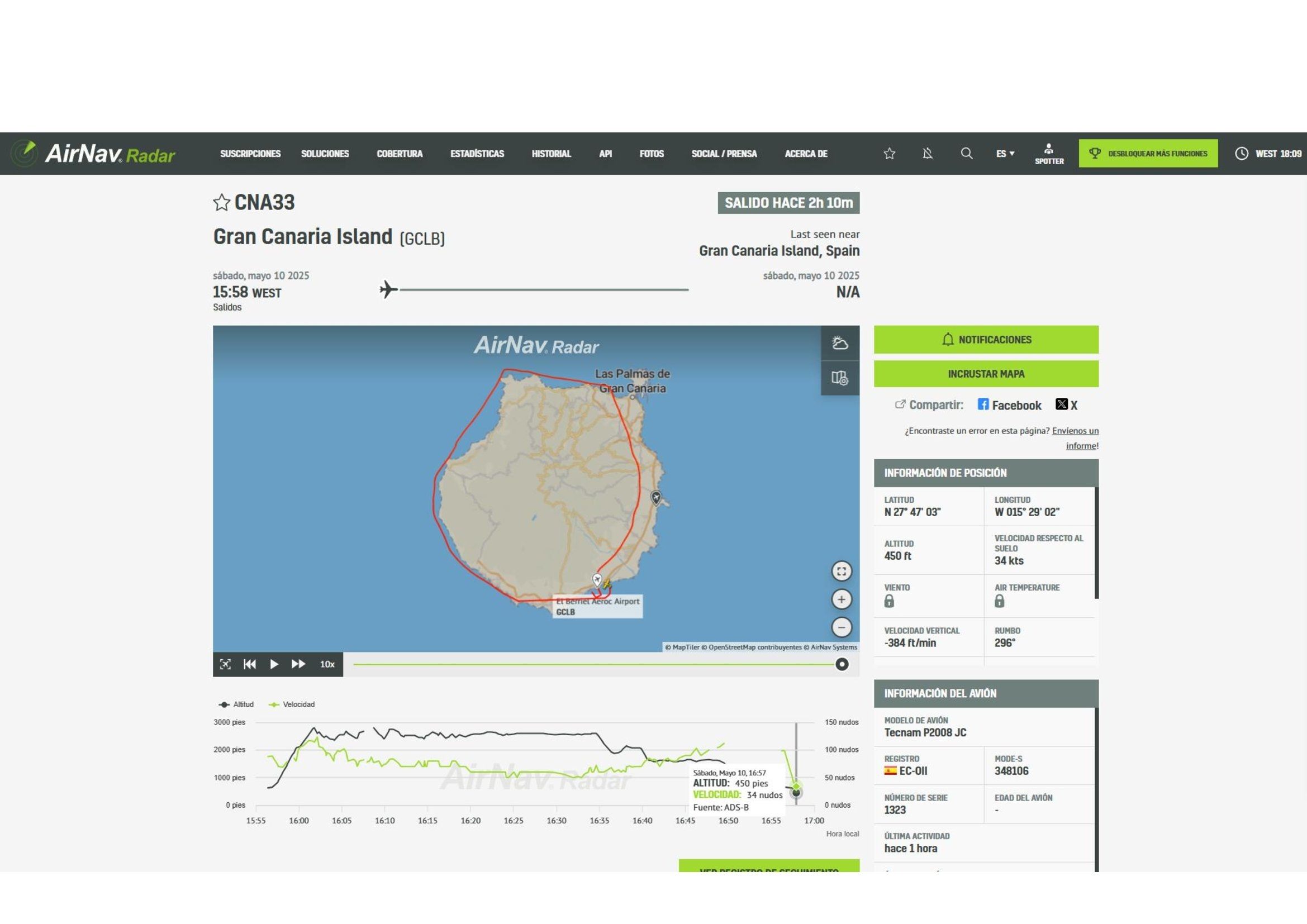
Task: Click the NOTIFICACIONES button
Action: coord(985,340)
